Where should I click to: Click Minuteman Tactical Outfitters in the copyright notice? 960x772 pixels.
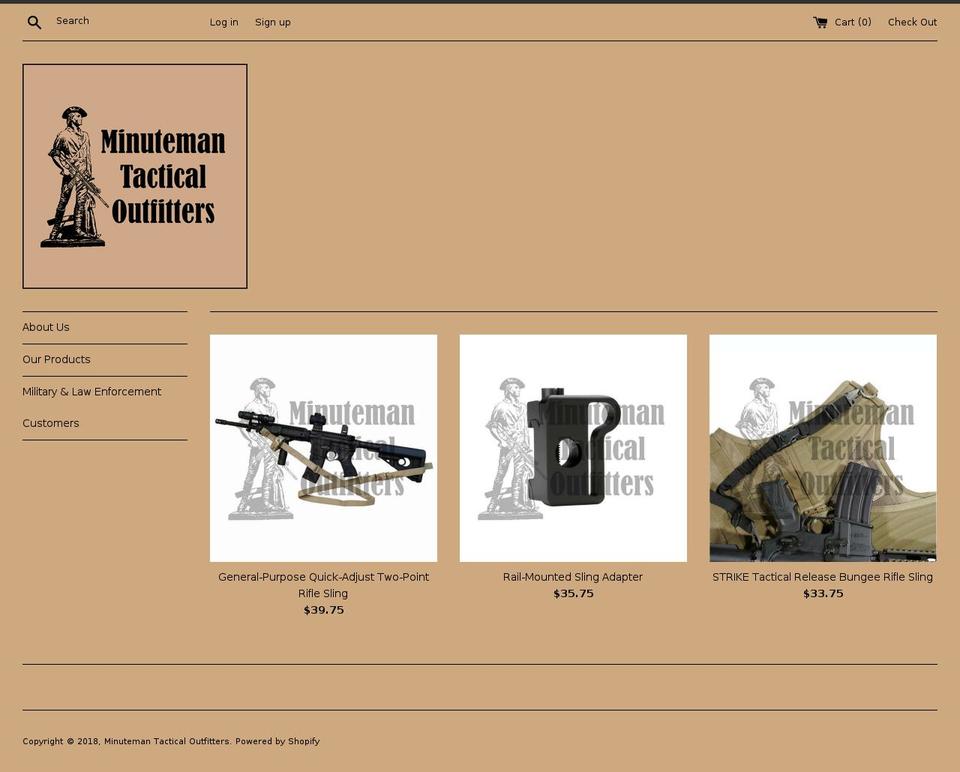pyautogui.click(x=166, y=741)
